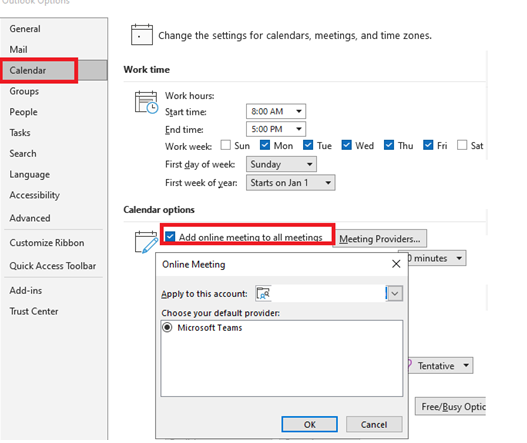Image resolution: width=527 pixels, height=443 pixels.
Task: Open Customize Ribbon settings
Action: pyautogui.click(x=47, y=243)
